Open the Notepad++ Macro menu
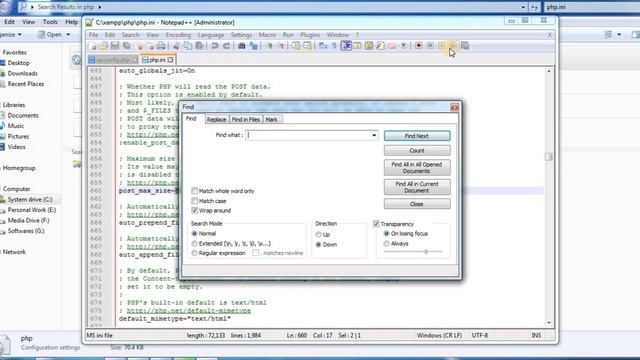The width and height of the screenshot is (640, 360). point(267,35)
